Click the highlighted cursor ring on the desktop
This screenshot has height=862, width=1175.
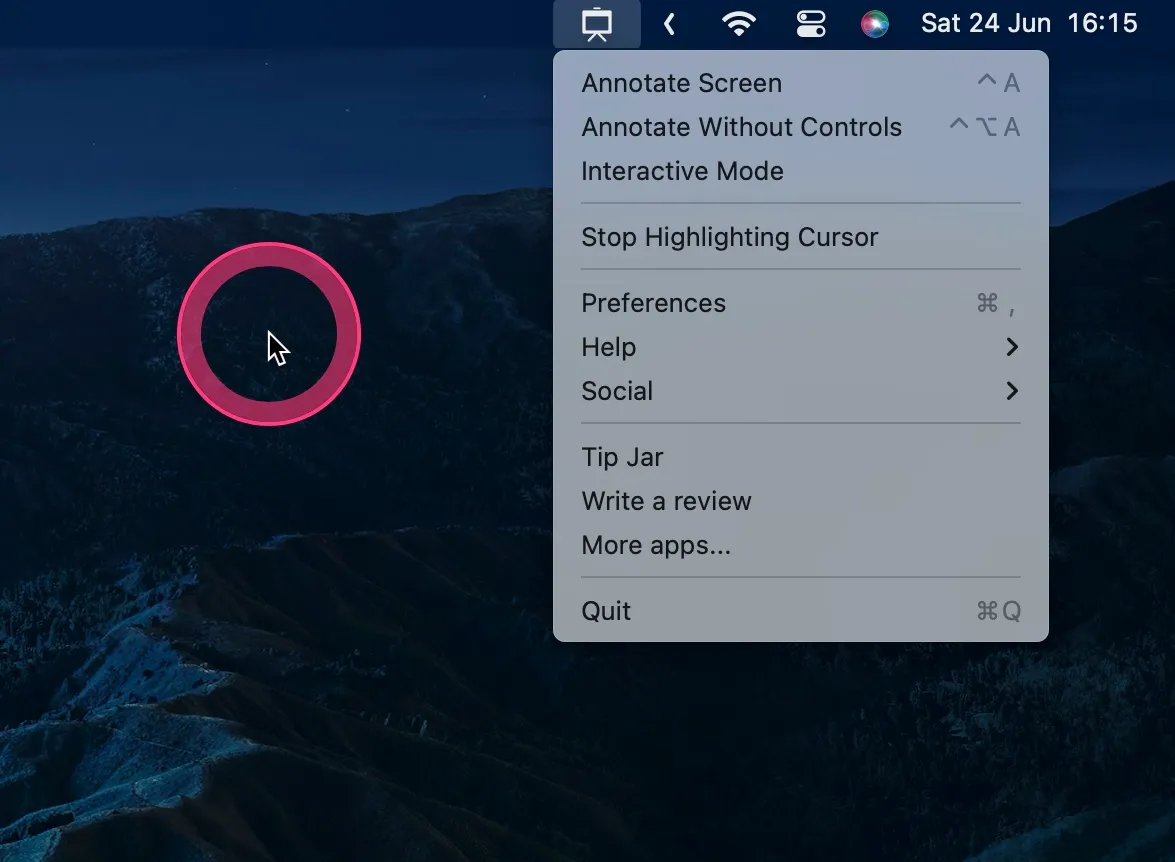(x=268, y=335)
